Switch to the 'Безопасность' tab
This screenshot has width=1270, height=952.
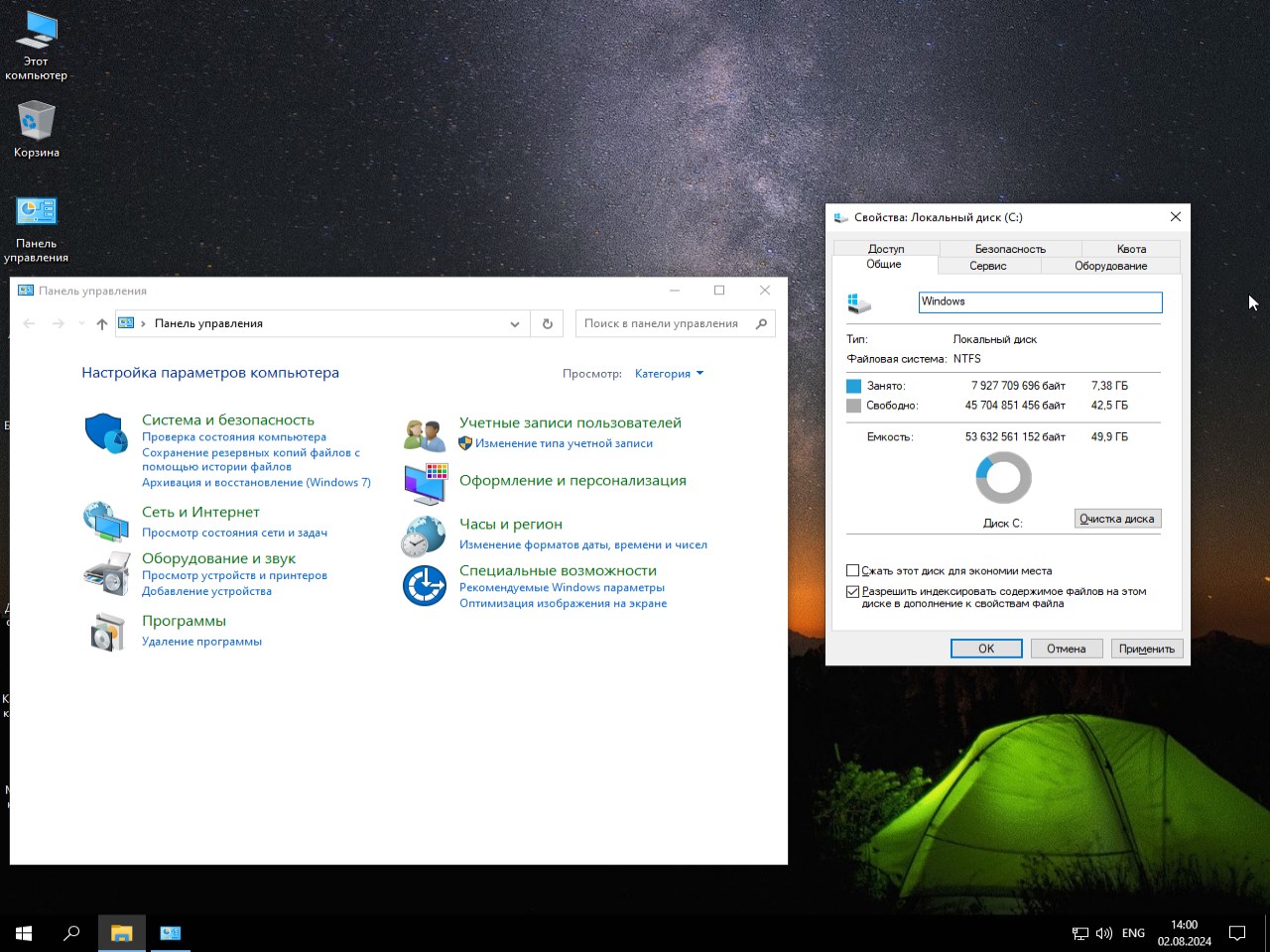pyautogui.click(x=1010, y=249)
